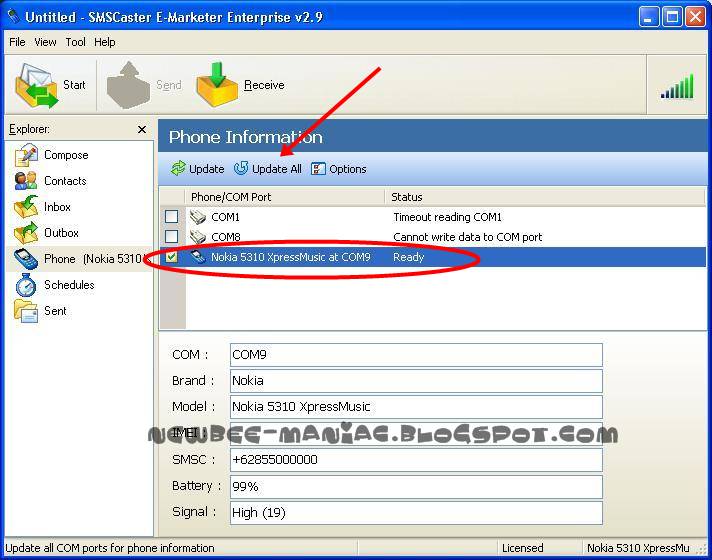
Task: Open the Outbox folder icon
Action: tap(26, 233)
